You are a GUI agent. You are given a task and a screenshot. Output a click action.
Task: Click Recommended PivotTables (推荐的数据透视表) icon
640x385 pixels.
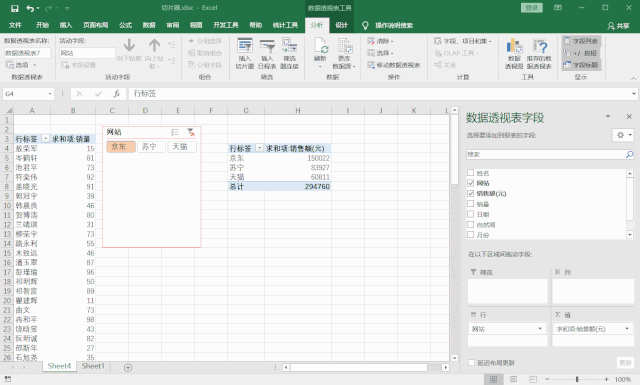[539, 53]
